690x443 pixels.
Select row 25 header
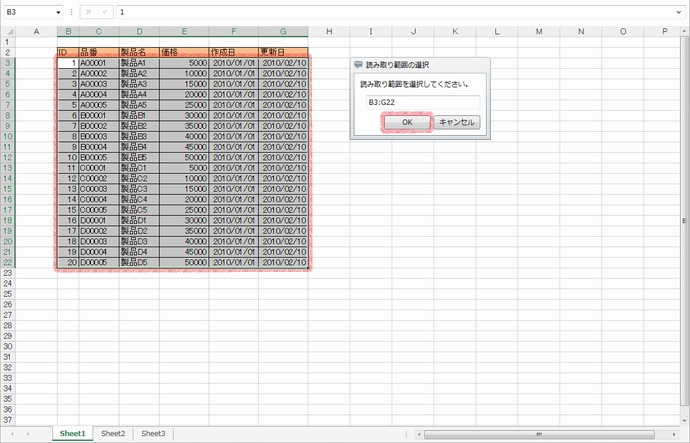click(x=9, y=304)
